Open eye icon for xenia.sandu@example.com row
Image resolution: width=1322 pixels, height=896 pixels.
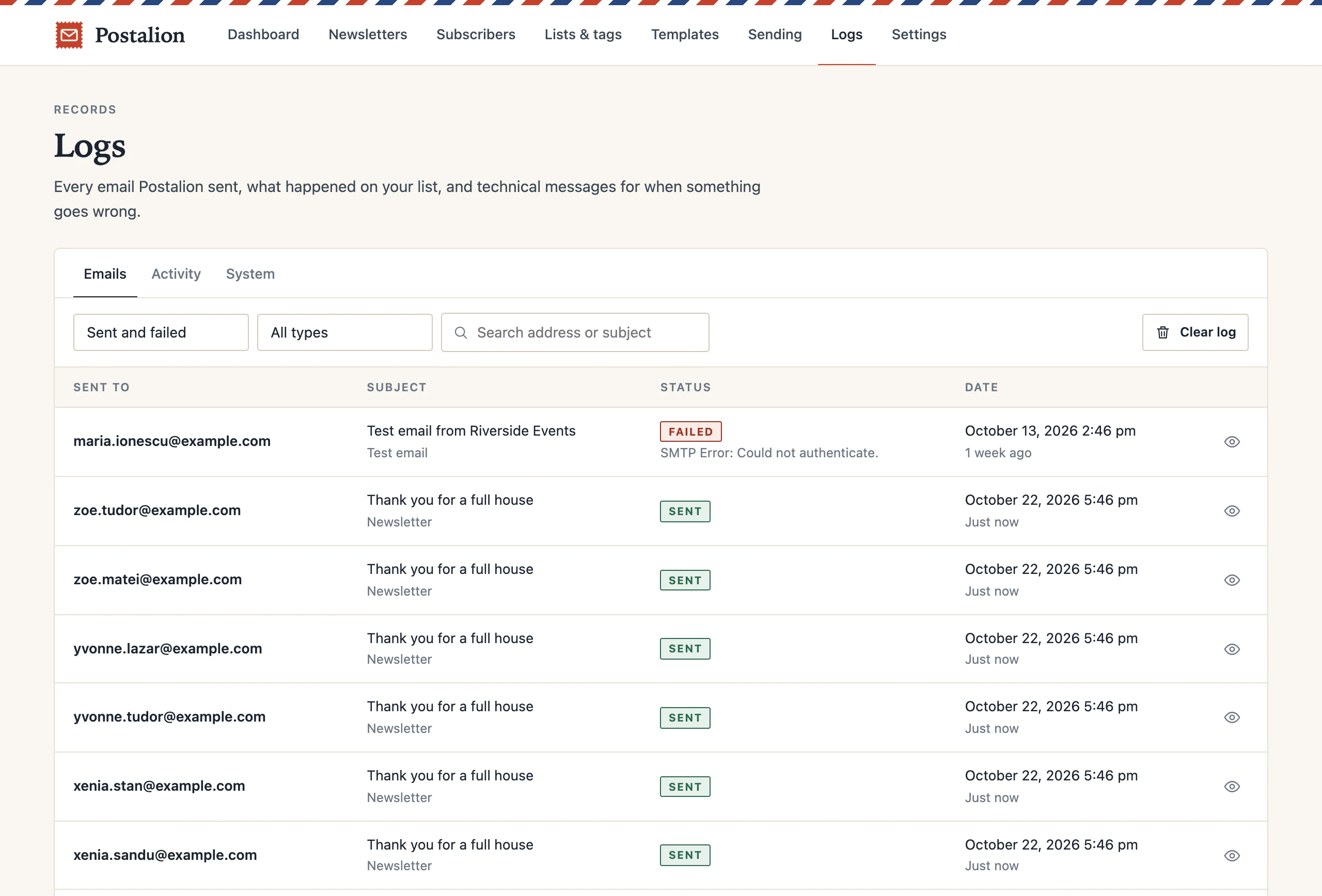tap(1232, 856)
